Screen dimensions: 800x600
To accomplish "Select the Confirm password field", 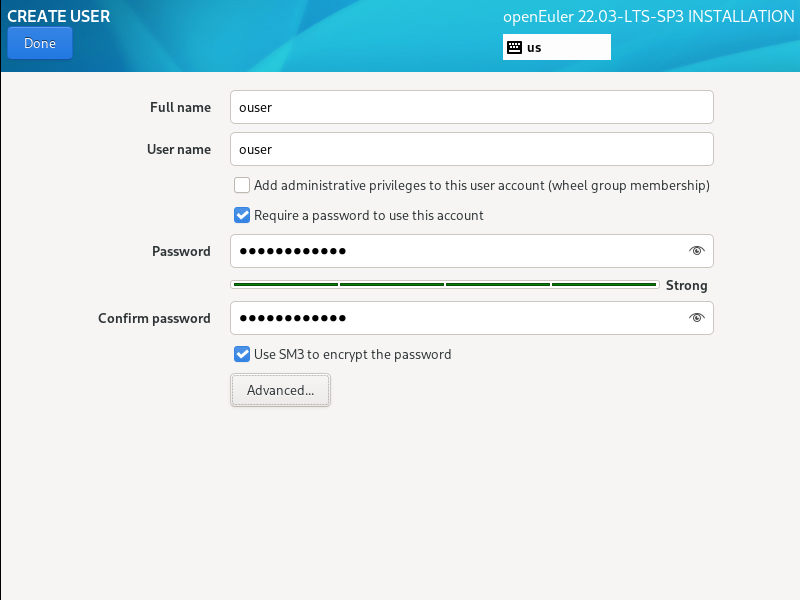I will click(x=455, y=318).
